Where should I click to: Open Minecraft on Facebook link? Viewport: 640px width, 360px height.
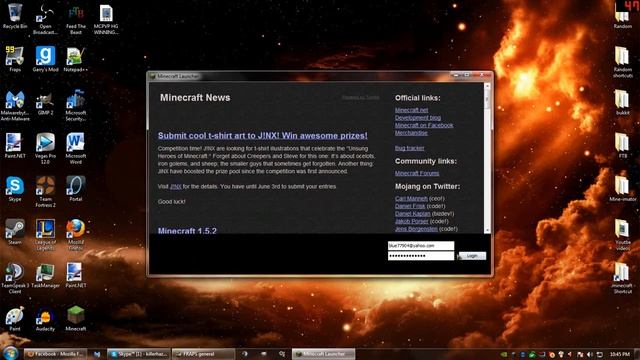click(x=424, y=125)
